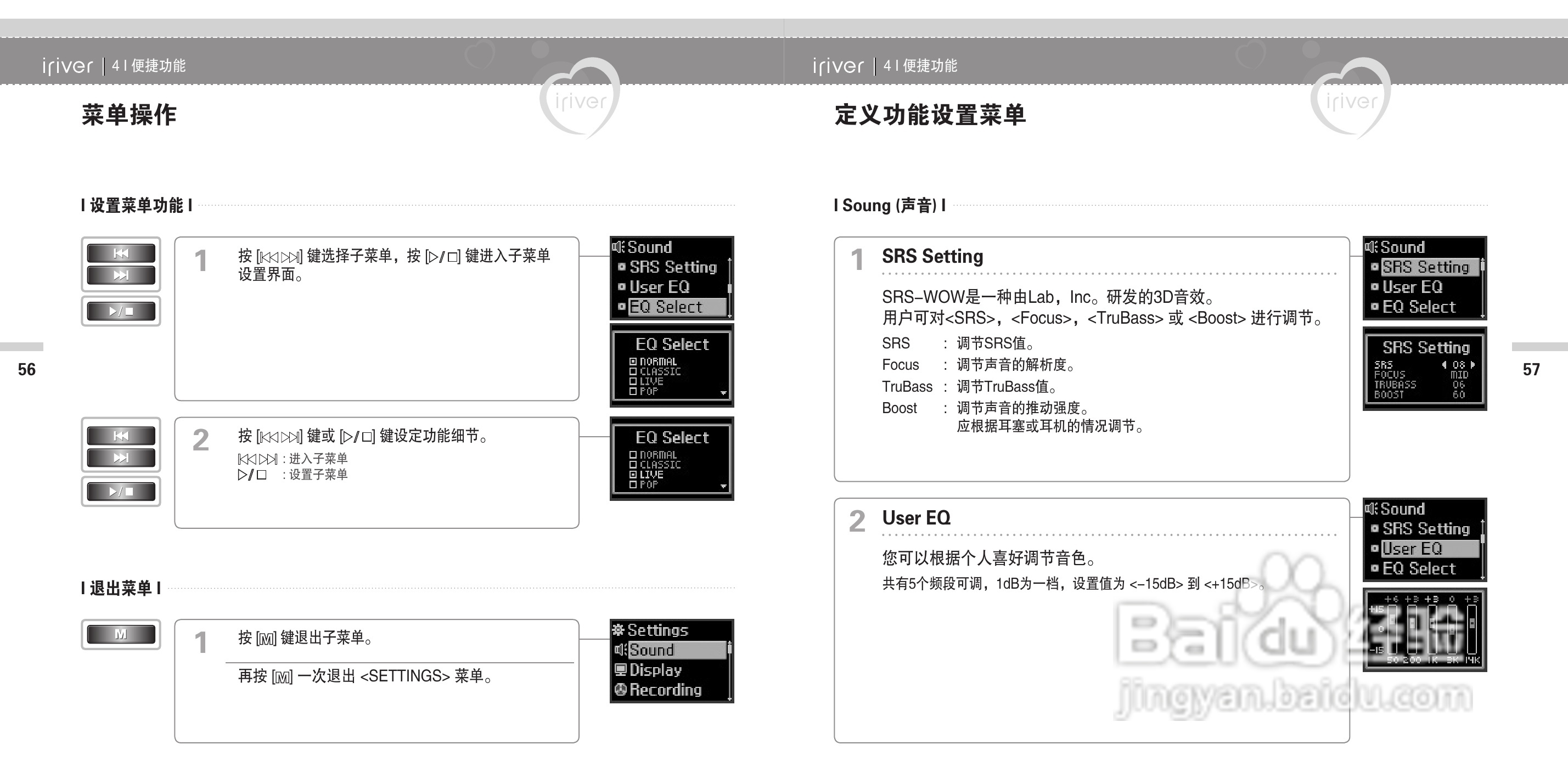
Task: Check CLASSIC in EQ Select with LIVE checked
Action: [x=633, y=465]
